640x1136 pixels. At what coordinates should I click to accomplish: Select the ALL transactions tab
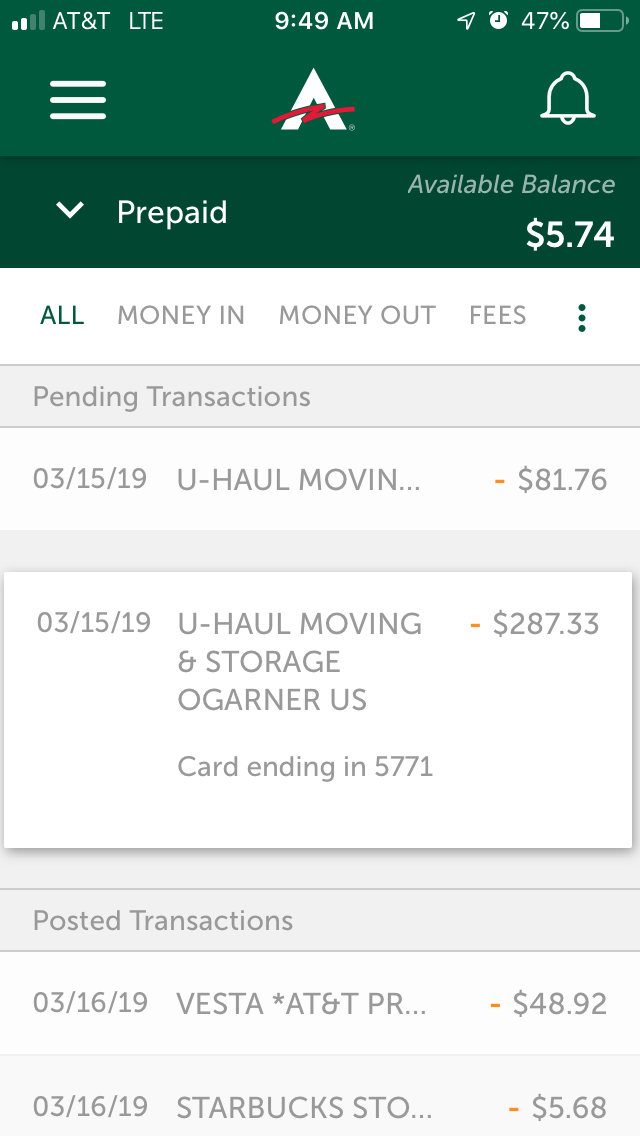coord(62,316)
